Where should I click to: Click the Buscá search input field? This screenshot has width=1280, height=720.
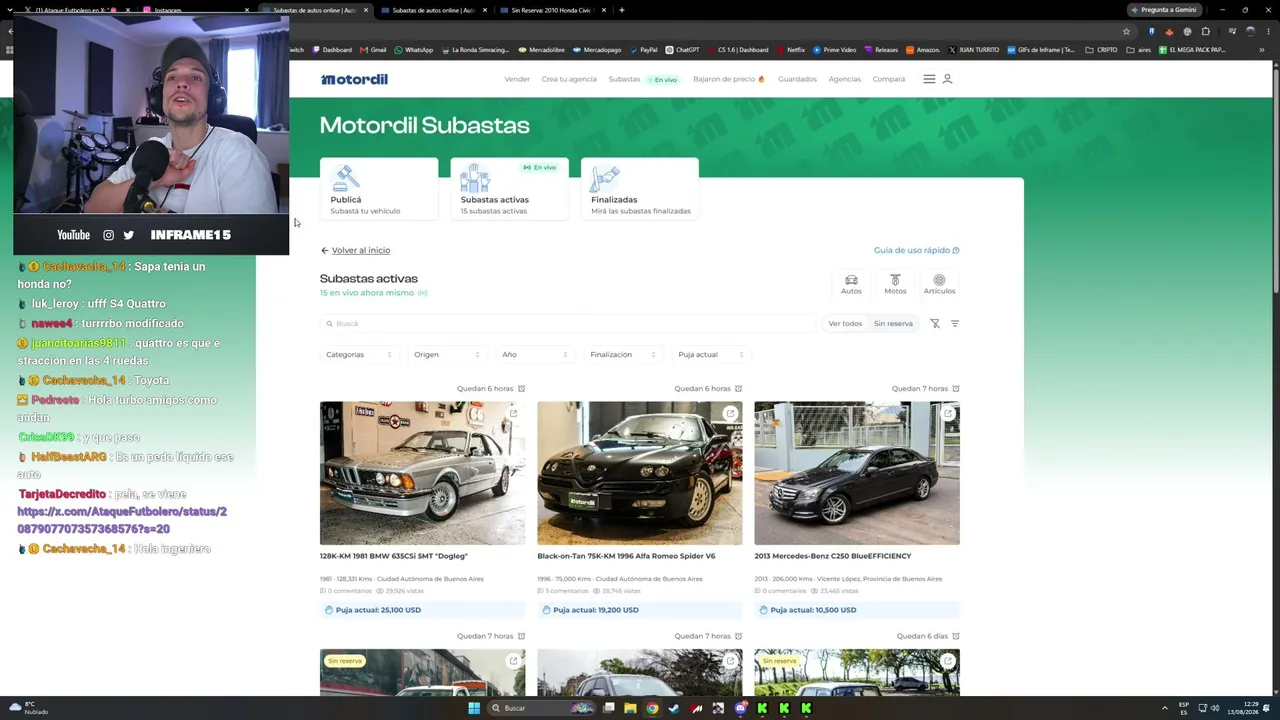click(x=568, y=324)
